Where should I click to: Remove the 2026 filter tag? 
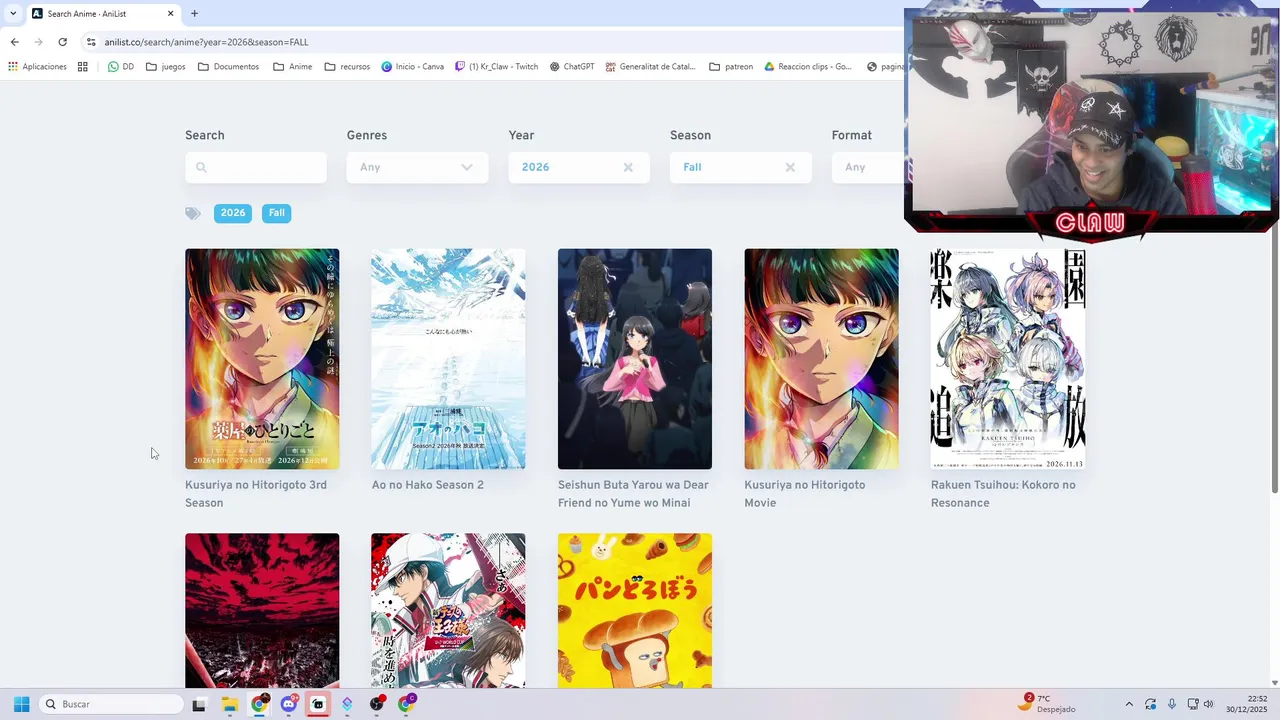(x=233, y=213)
